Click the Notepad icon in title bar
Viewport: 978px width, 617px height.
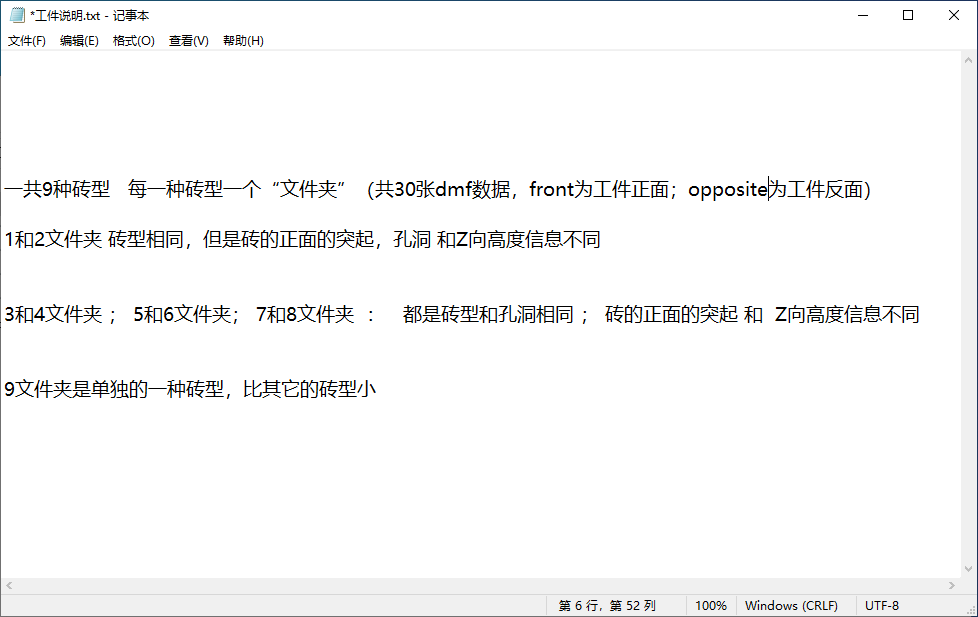click(x=16, y=15)
